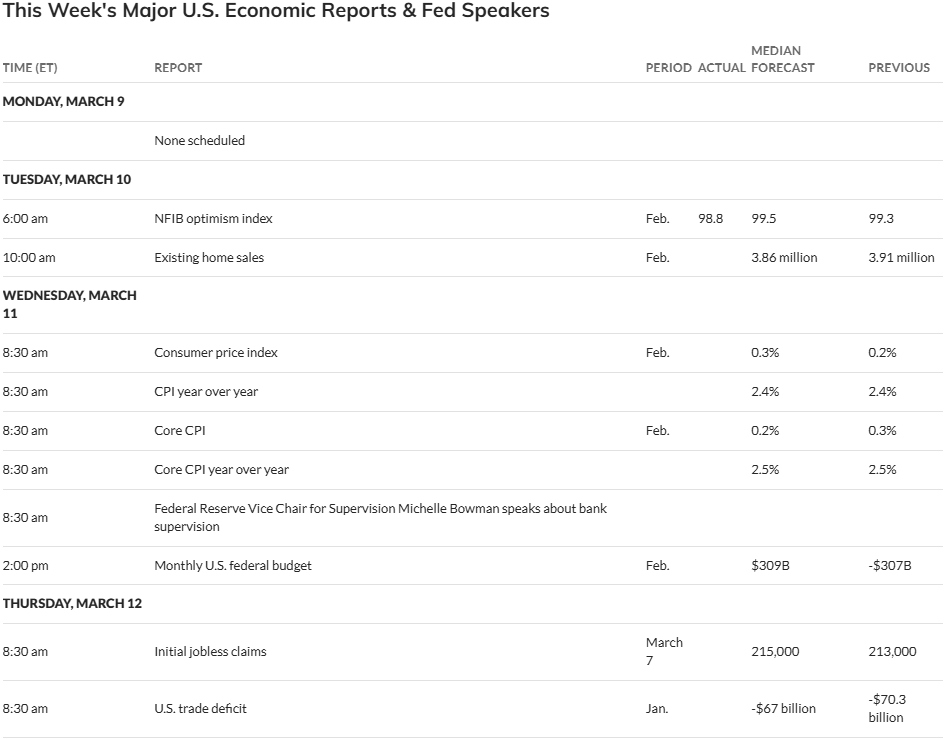Select the Consumer price index report
This screenshot has height=739, width=944.
[216, 352]
